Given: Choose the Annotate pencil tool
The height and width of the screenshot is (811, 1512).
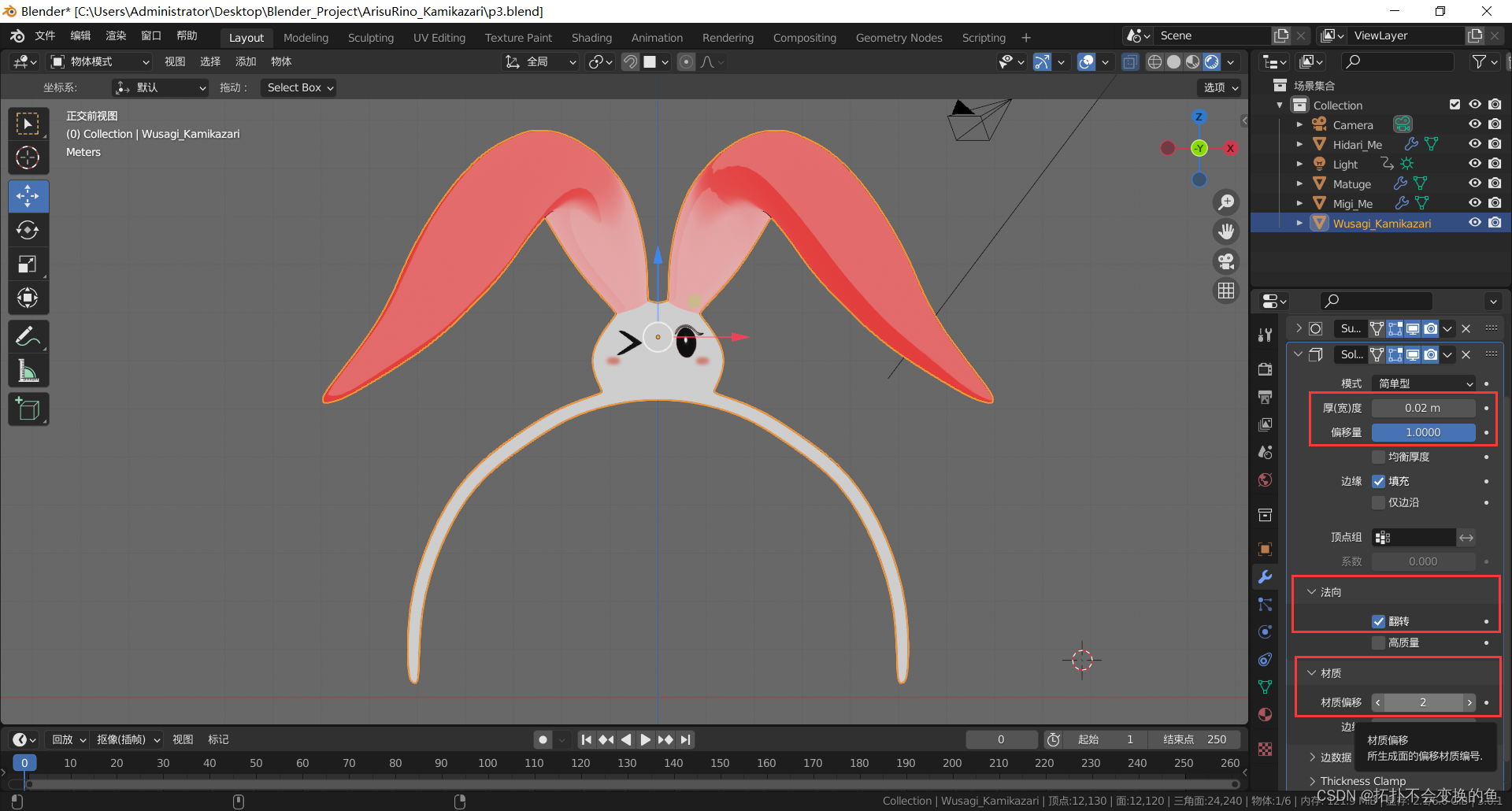Looking at the screenshot, I should tap(28, 337).
